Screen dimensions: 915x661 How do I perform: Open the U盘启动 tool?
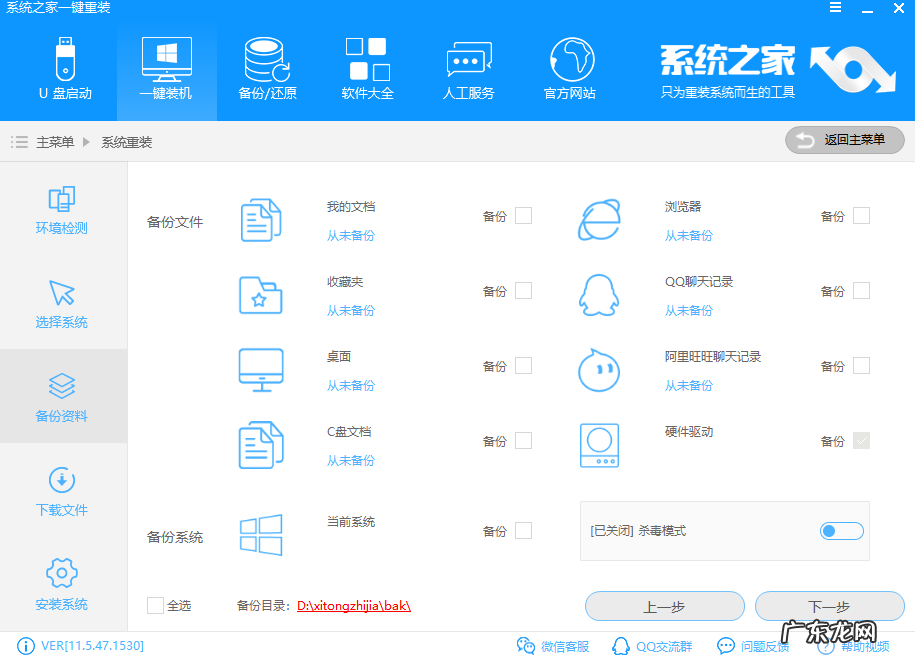point(66,66)
